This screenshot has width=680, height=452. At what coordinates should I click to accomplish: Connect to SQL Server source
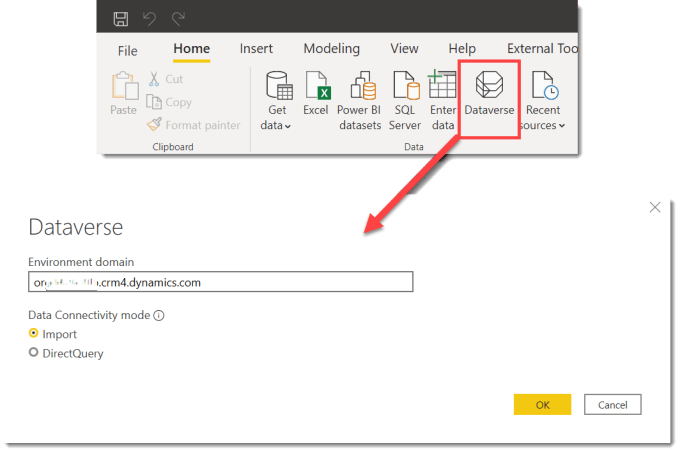(x=405, y=101)
